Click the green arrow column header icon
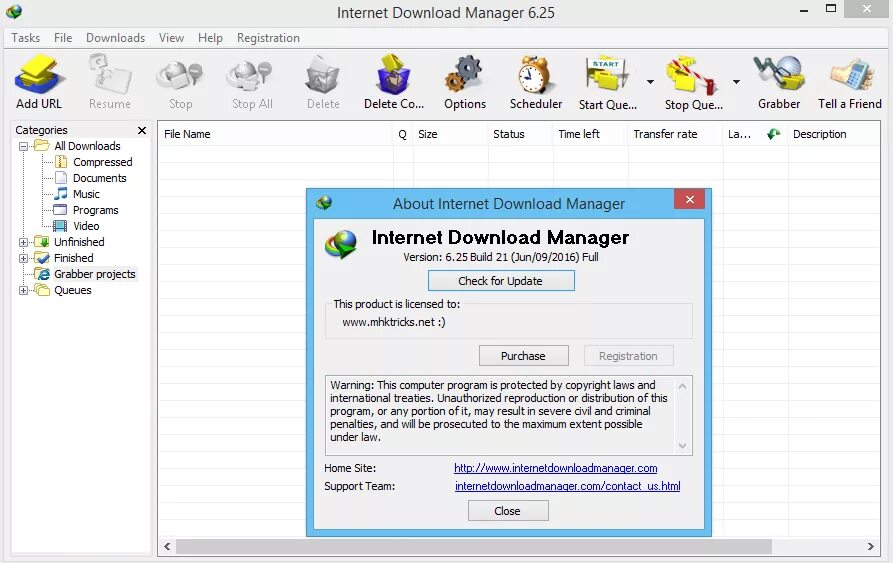 (773, 134)
